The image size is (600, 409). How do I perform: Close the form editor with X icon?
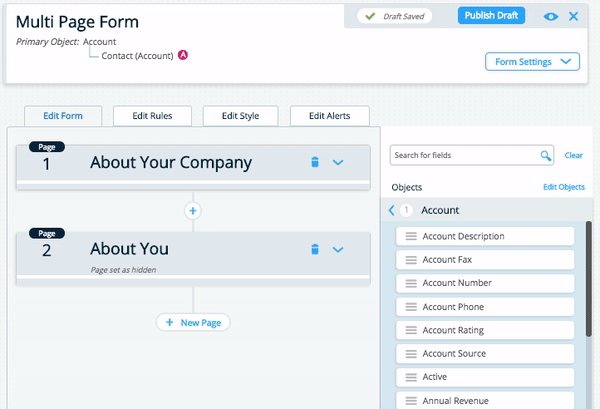573,16
